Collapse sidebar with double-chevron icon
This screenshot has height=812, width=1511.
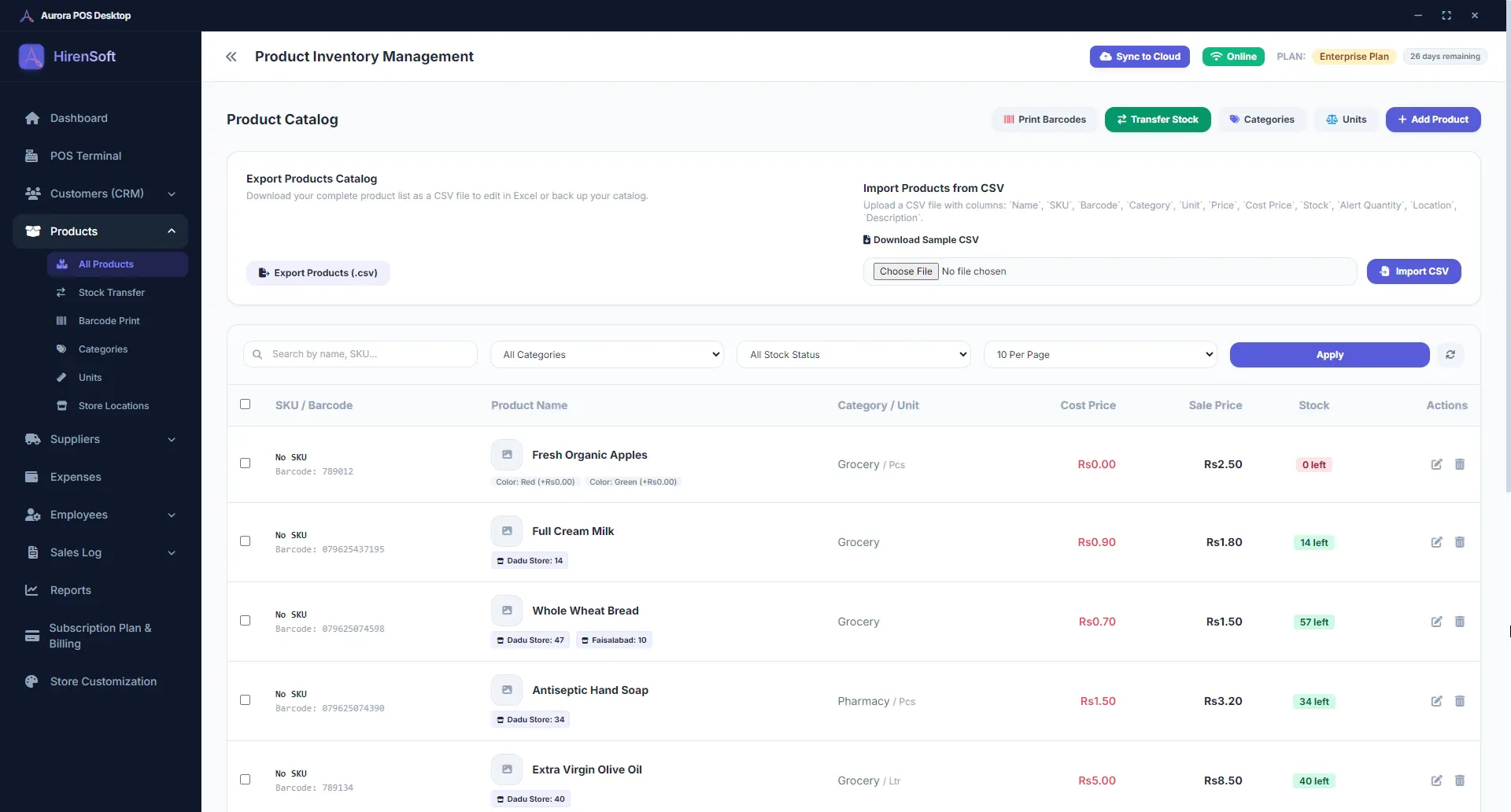pos(231,57)
